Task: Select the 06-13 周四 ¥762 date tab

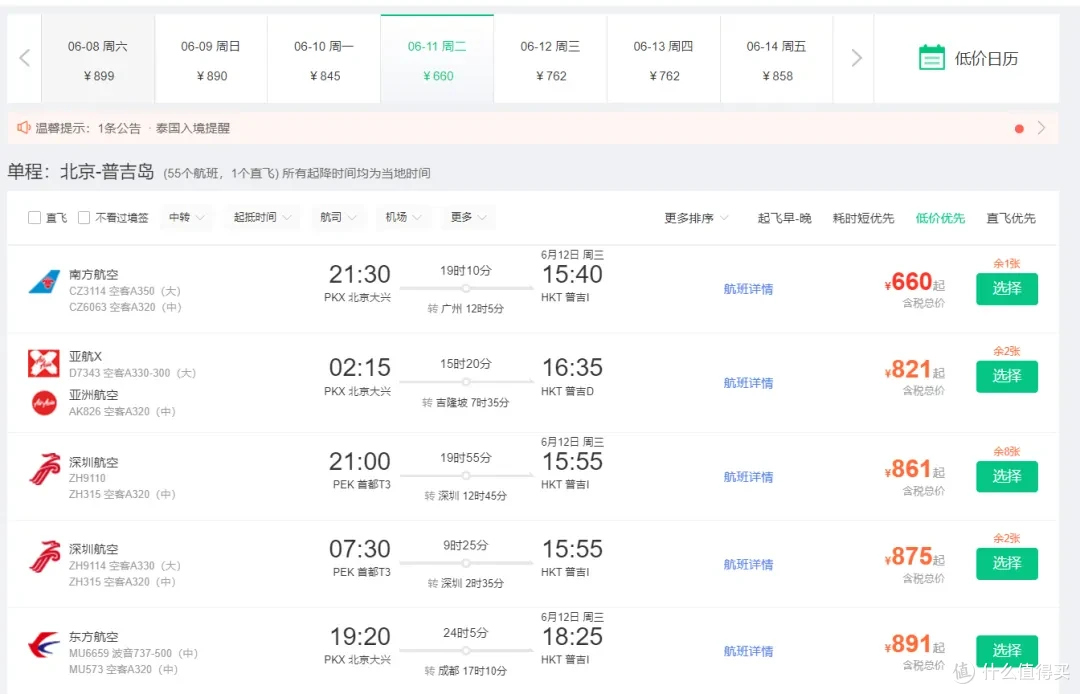Action: point(663,60)
